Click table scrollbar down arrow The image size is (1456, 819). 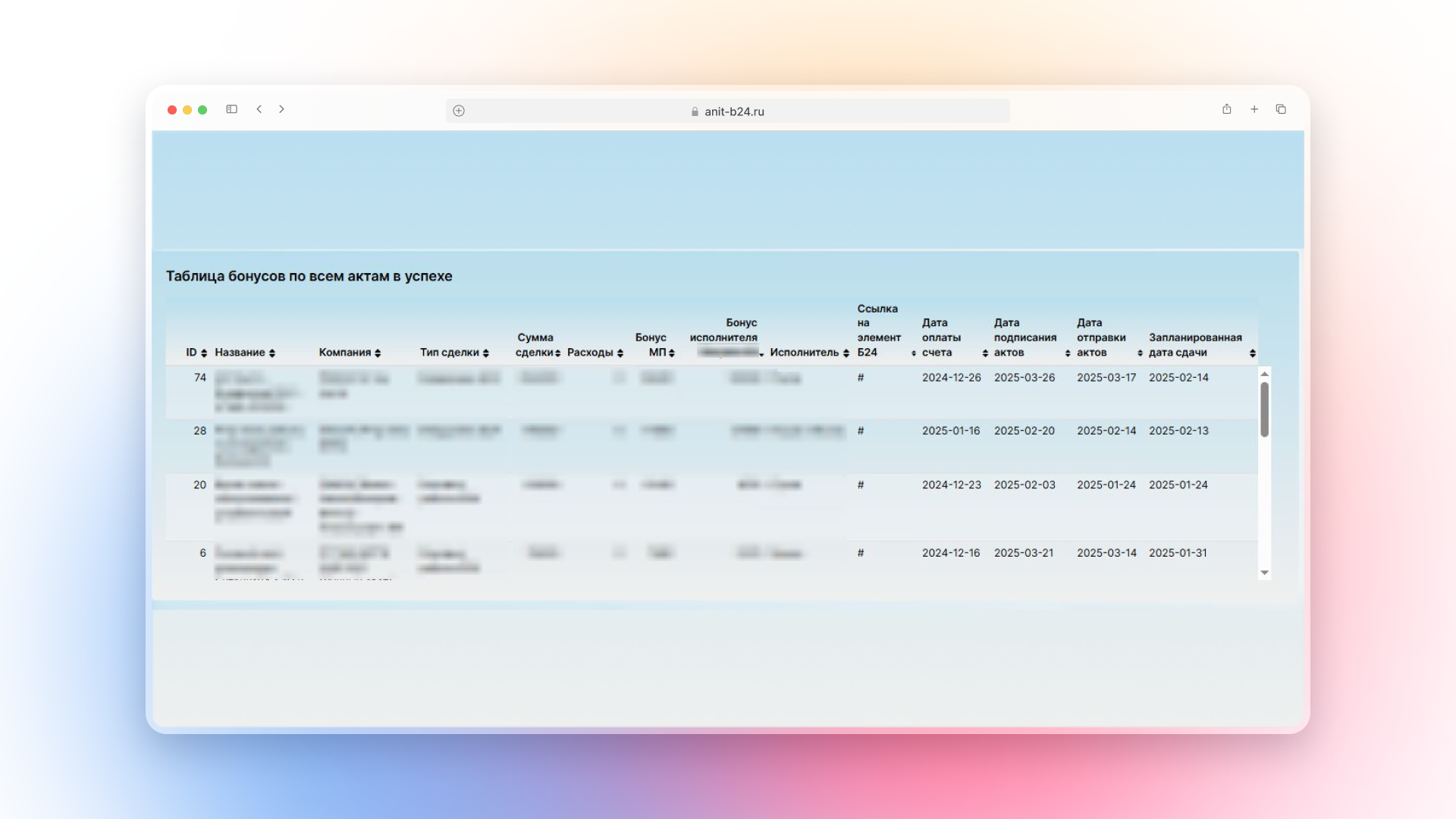click(1264, 573)
